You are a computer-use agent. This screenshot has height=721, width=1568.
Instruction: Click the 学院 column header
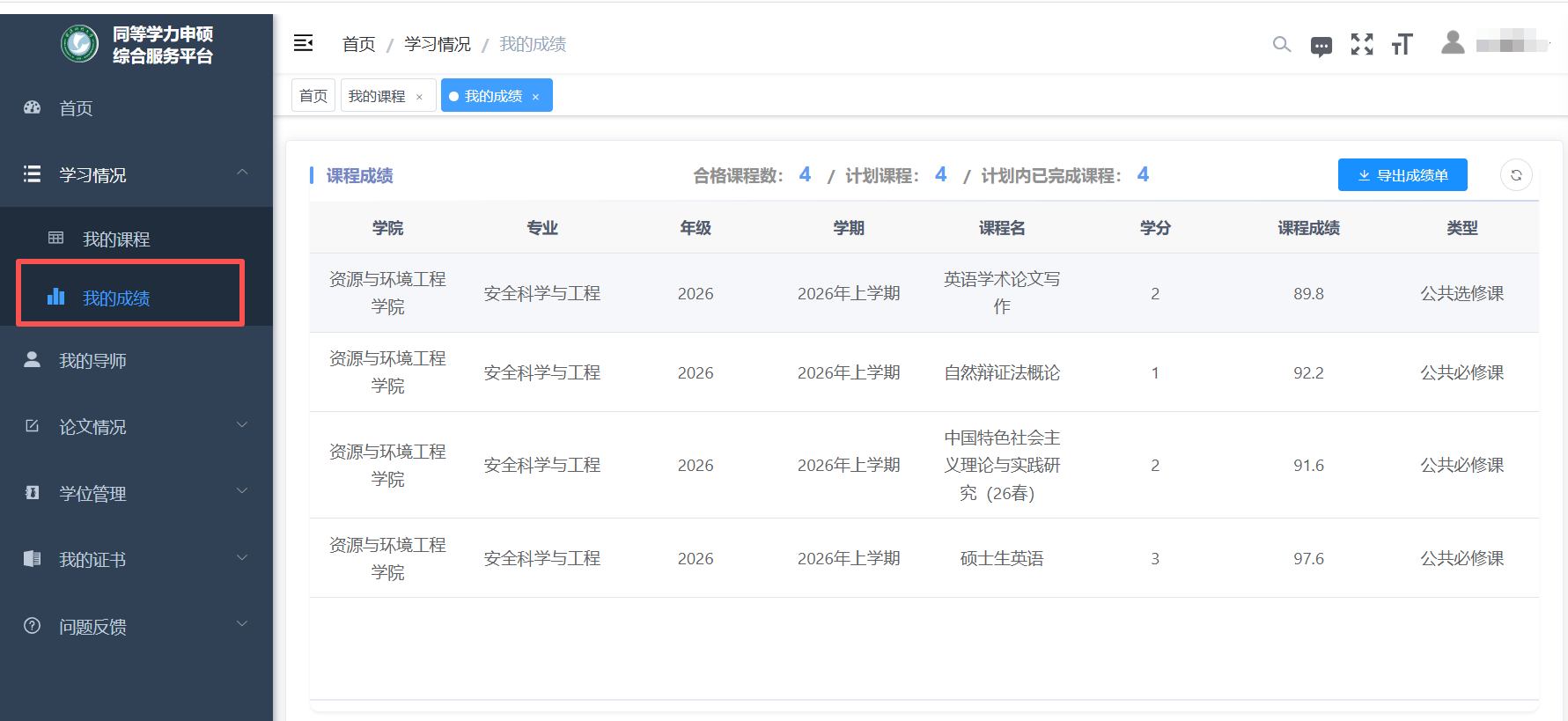click(387, 228)
